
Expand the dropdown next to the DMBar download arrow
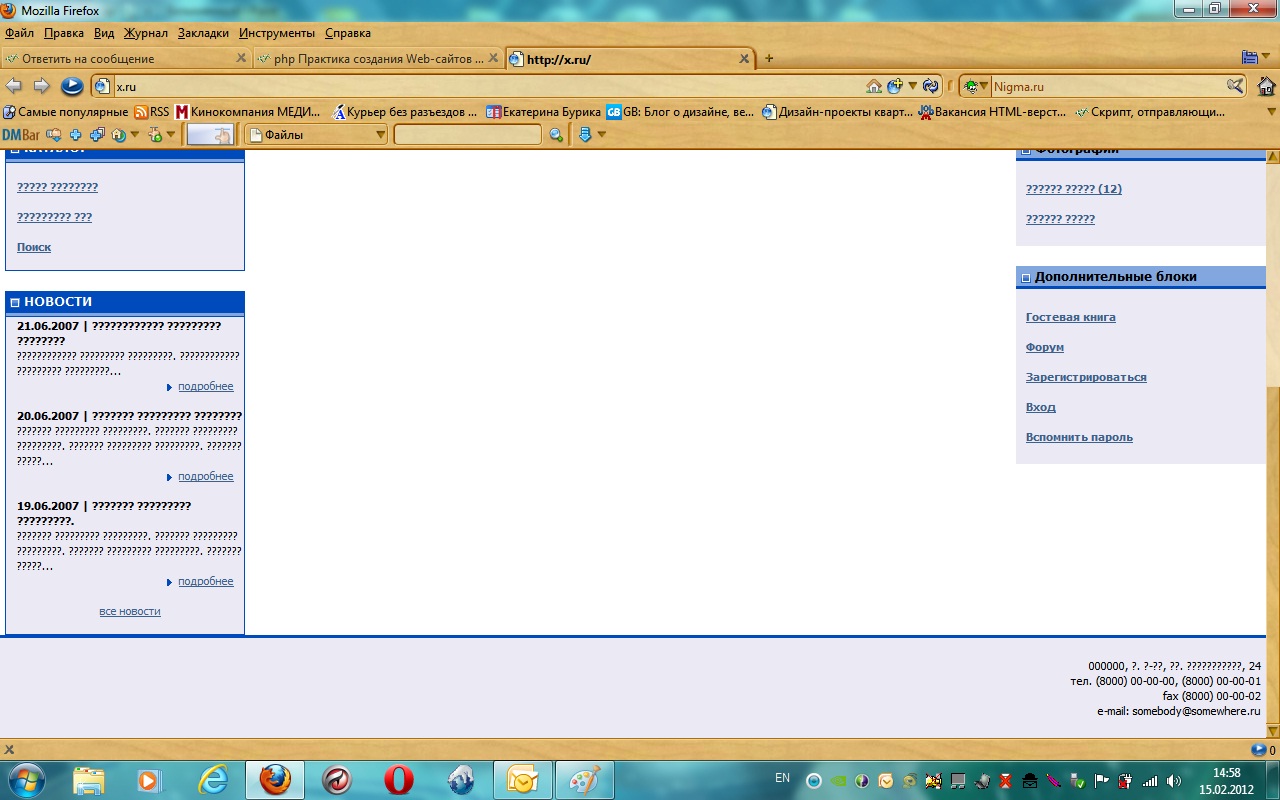601,135
